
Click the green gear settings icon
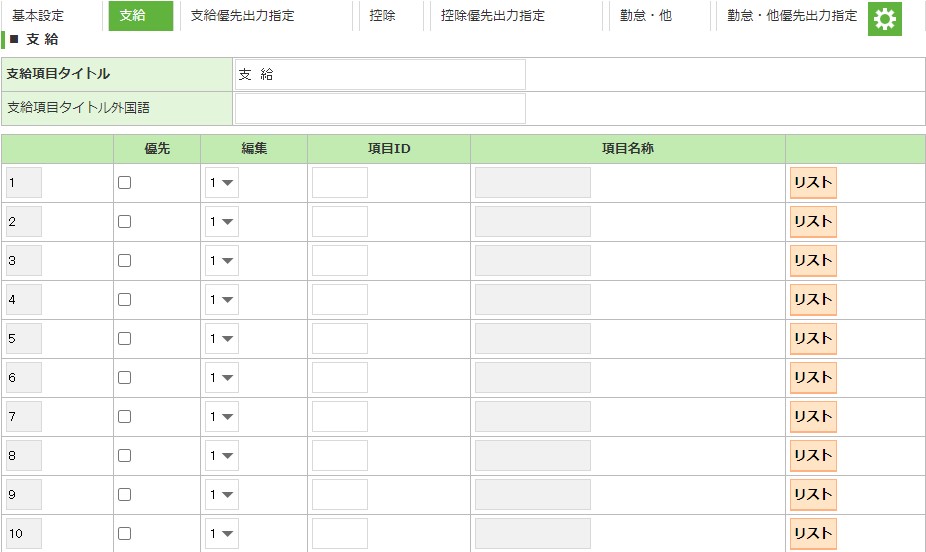click(884, 19)
